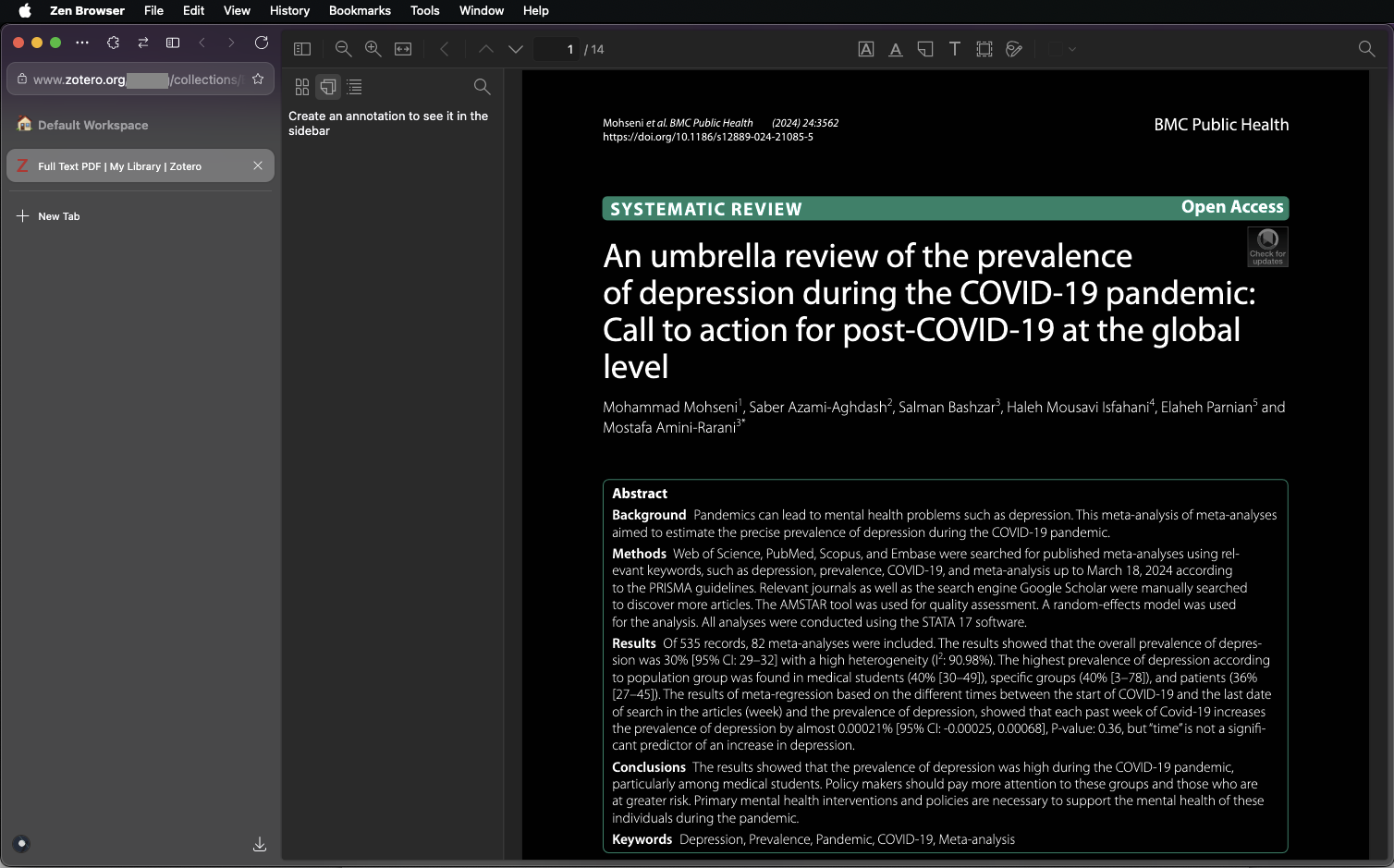Open the DOI link in the PDF
The image size is (1394, 868).
708,137
